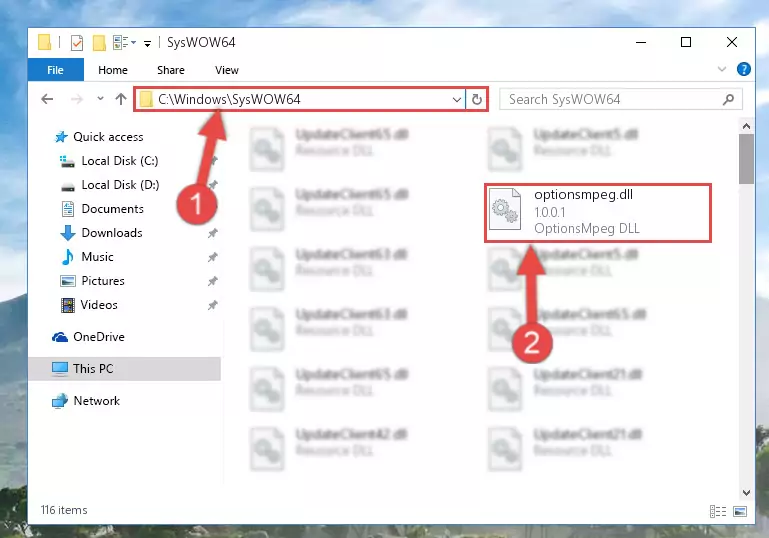Click the scroll up arrow of file list

[746, 127]
